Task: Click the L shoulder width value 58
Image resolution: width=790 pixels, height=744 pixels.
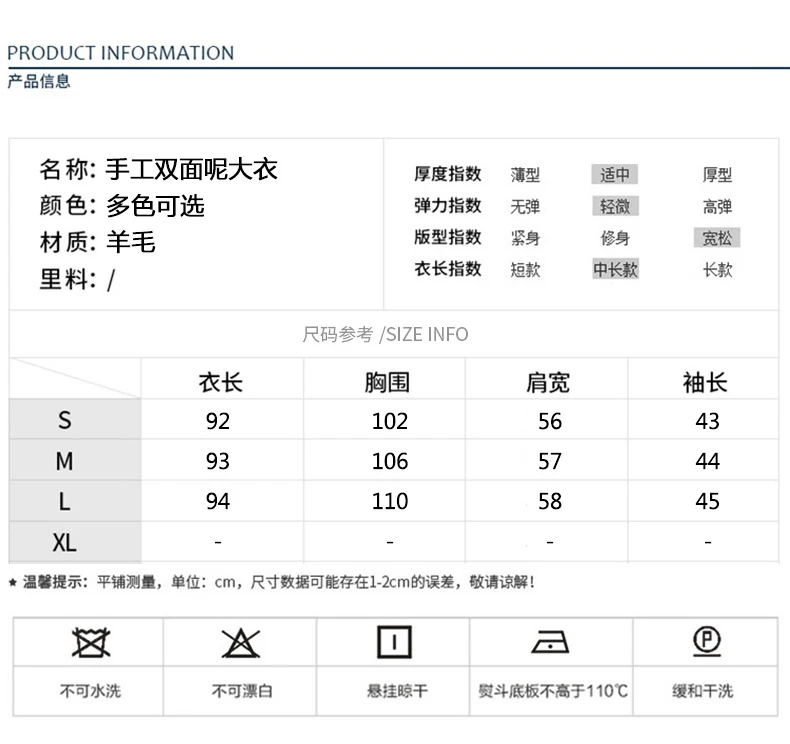Action: click(x=550, y=502)
